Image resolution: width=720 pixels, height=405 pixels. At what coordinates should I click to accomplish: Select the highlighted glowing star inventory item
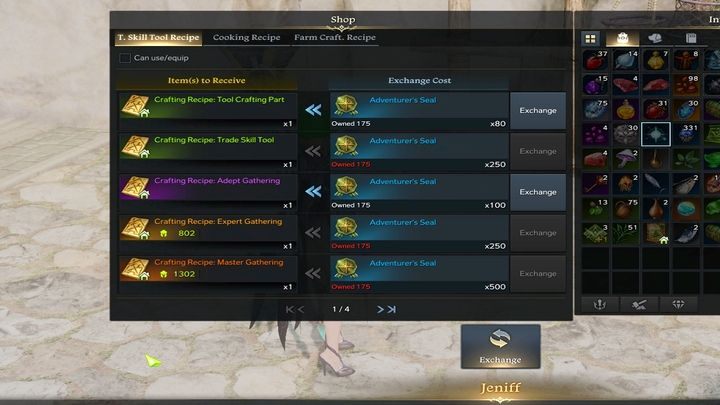[x=656, y=134]
